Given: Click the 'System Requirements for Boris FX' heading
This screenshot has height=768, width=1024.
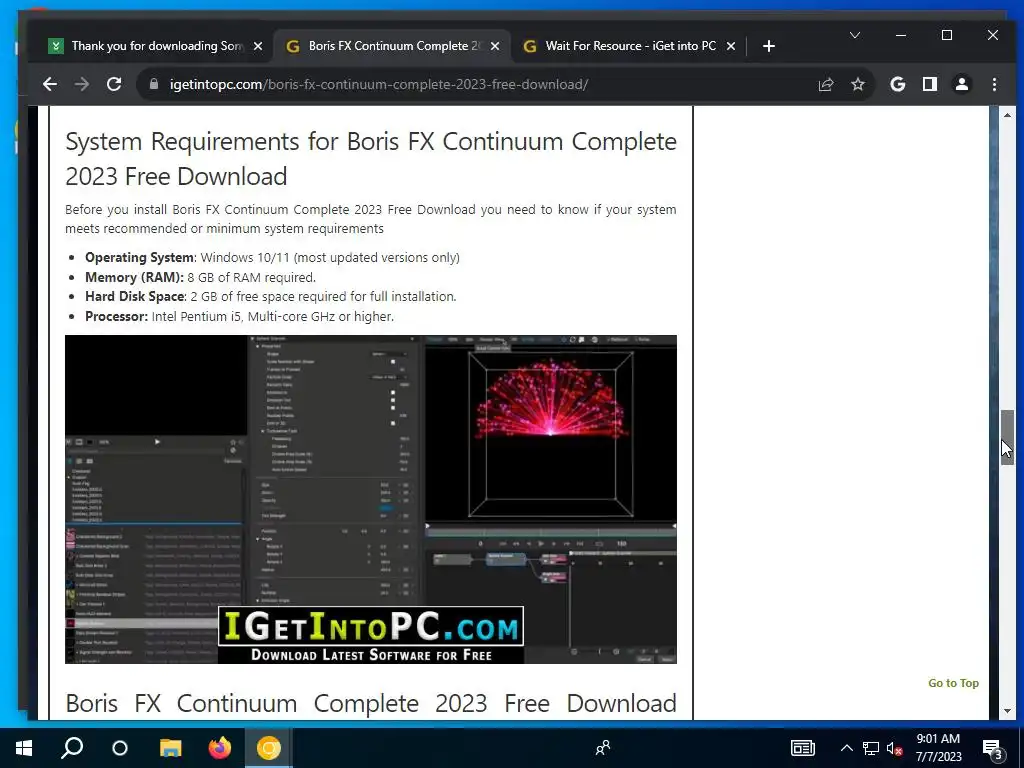Looking at the screenshot, I should pos(371,159).
